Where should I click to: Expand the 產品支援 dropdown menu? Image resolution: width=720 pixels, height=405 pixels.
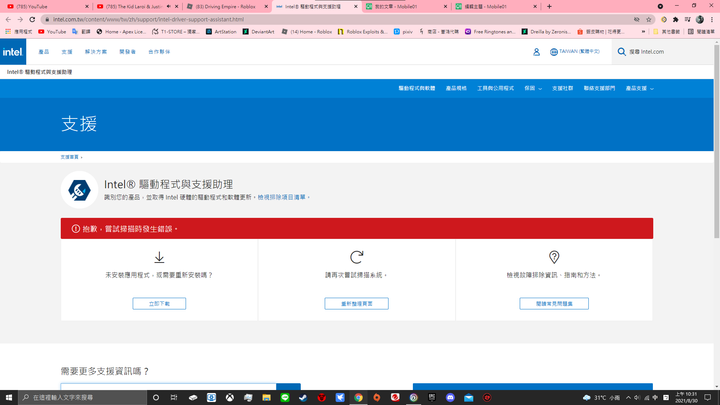(x=639, y=88)
